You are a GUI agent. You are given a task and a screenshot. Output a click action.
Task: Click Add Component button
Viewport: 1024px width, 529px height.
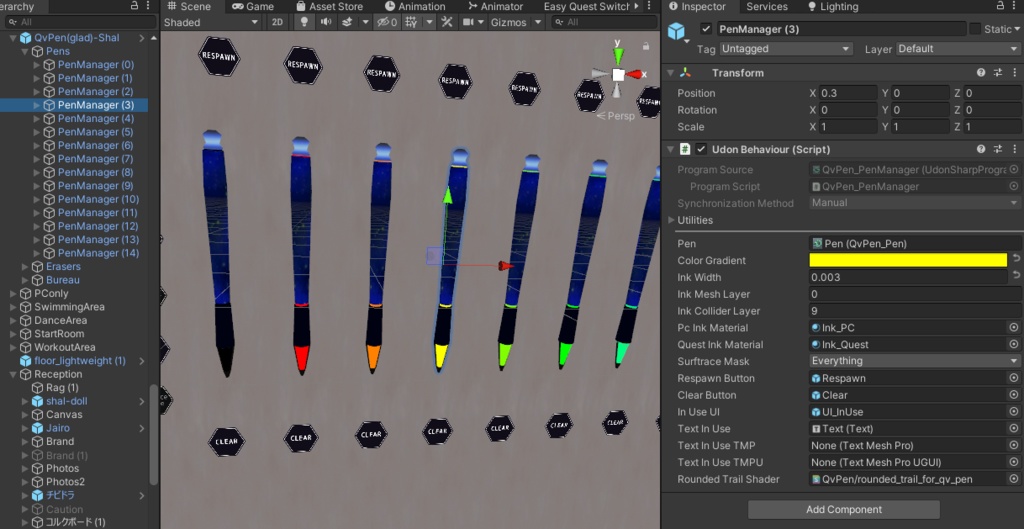[844, 509]
